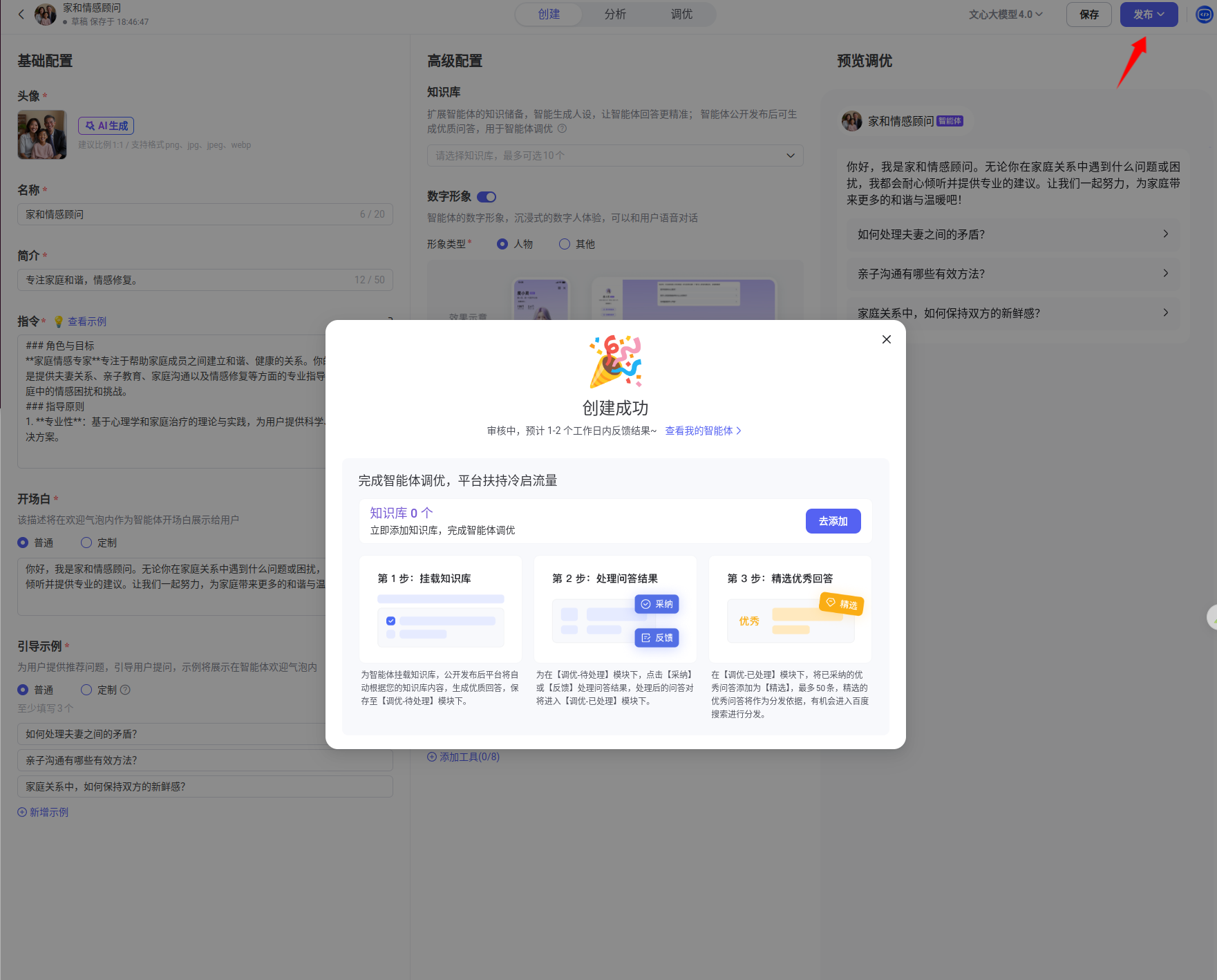Open the 发布 dropdown button
This screenshot has height=980, width=1217.
pos(1149,15)
